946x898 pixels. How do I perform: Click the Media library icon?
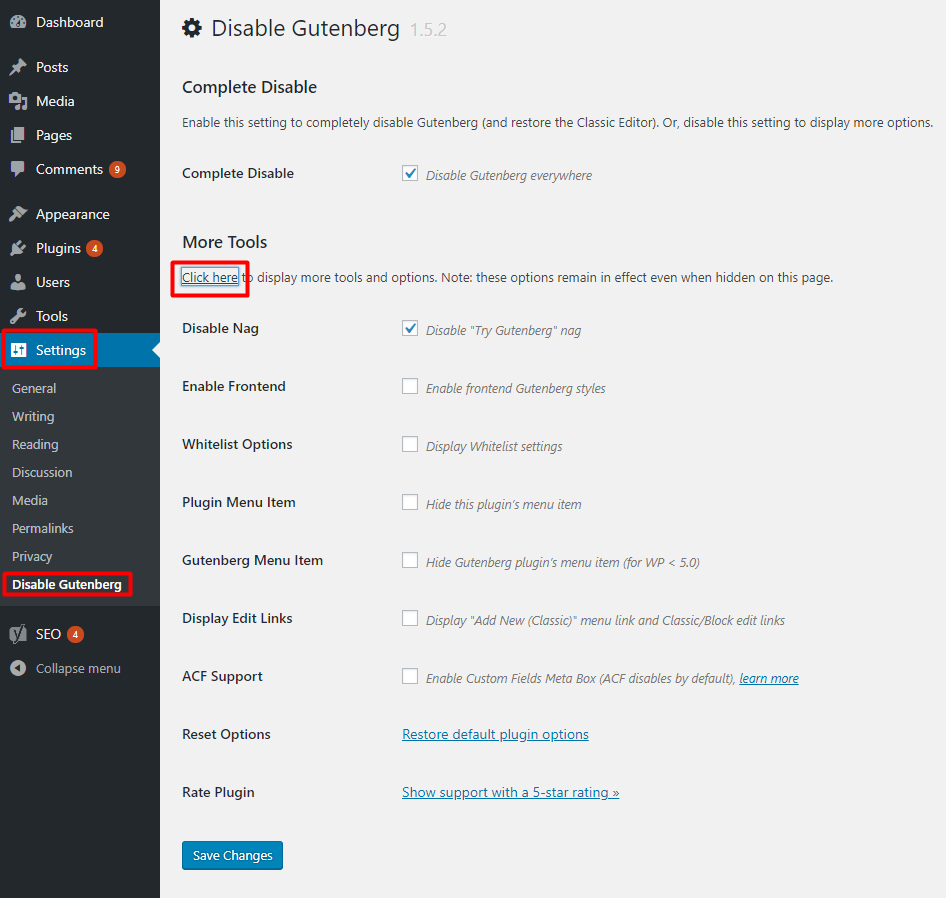coord(18,101)
